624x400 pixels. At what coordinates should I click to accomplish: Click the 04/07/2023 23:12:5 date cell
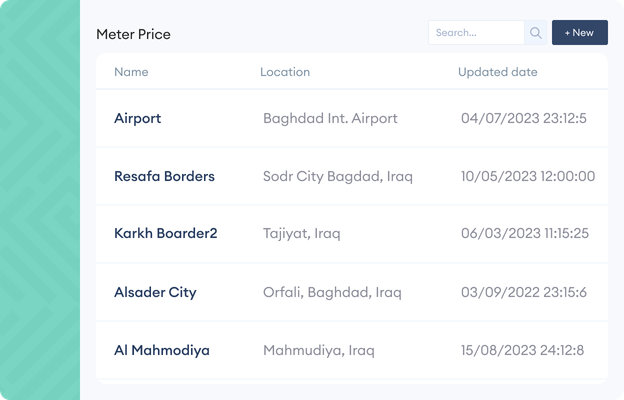pyautogui.click(x=524, y=119)
